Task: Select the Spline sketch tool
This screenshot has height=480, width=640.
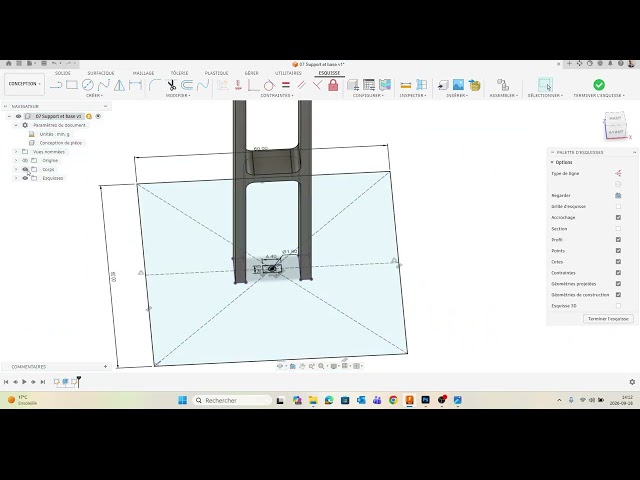Action: 104,85
